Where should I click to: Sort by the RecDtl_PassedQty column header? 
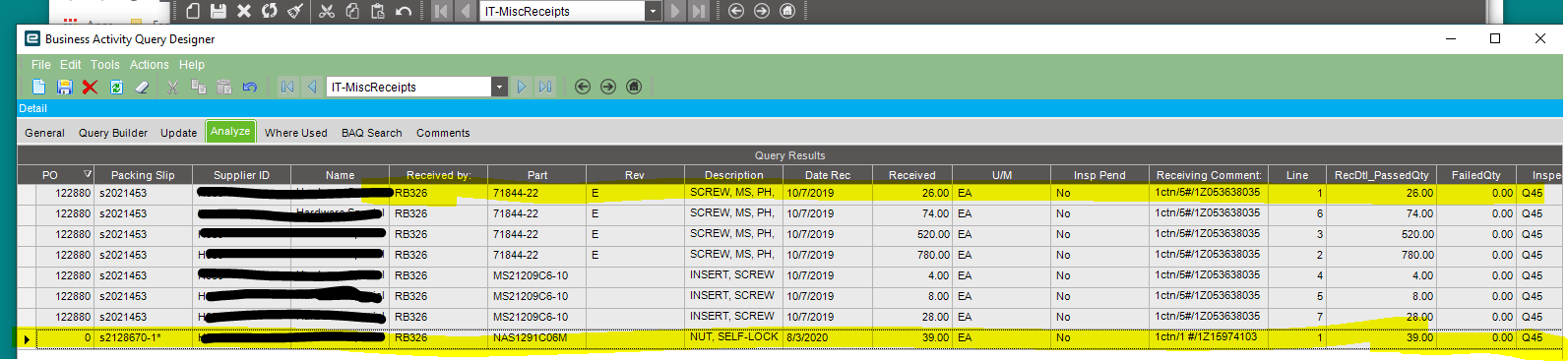(1382, 175)
